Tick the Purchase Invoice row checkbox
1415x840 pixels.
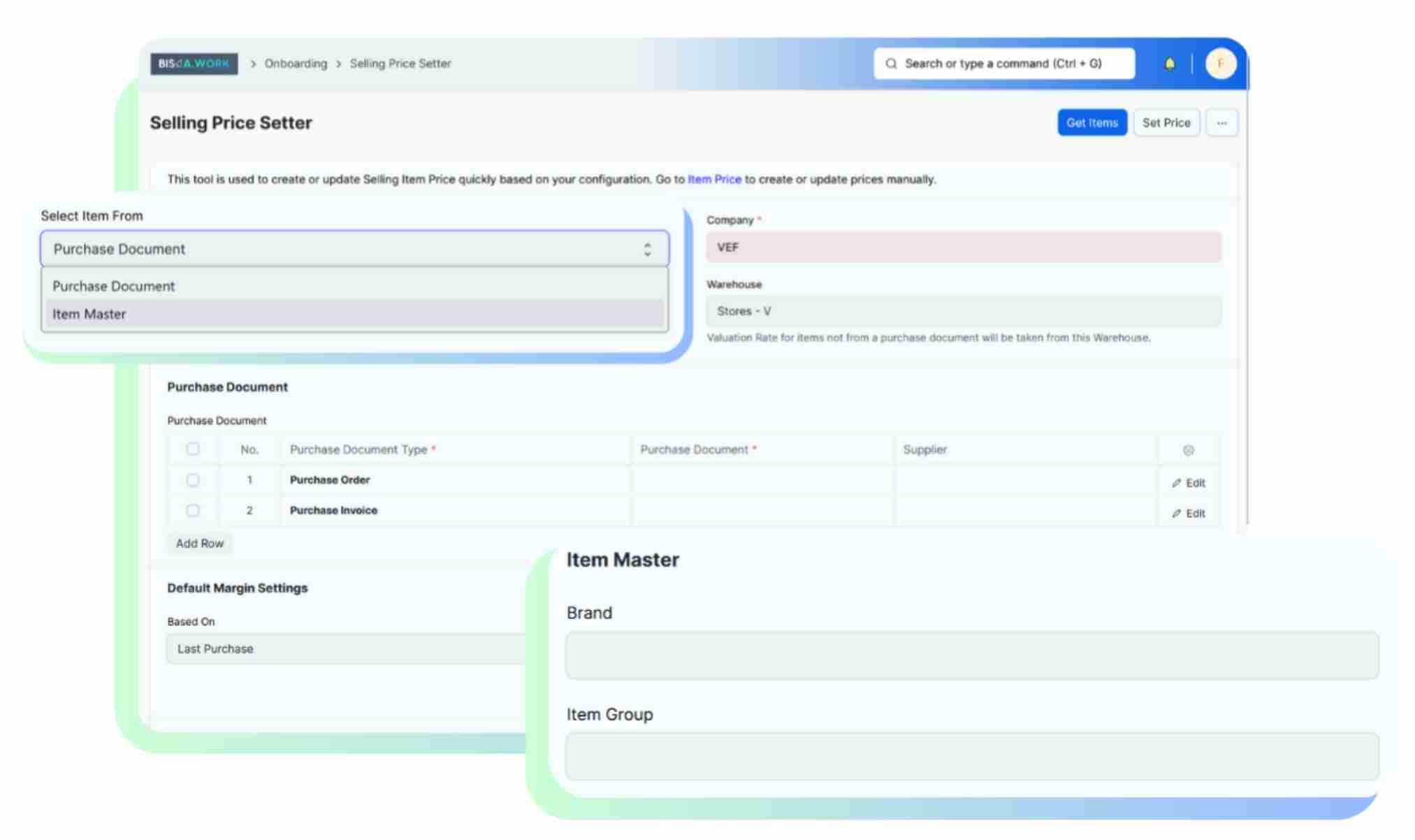tap(193, 511)
